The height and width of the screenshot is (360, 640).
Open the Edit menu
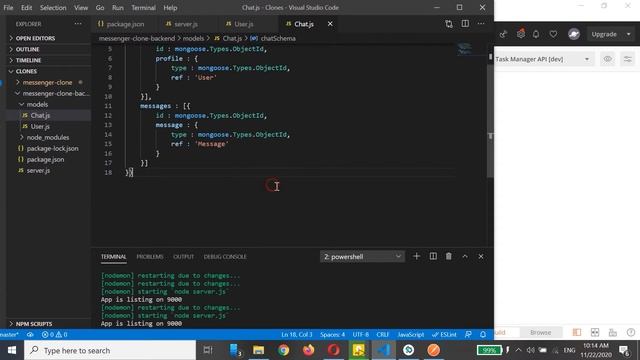27,7
